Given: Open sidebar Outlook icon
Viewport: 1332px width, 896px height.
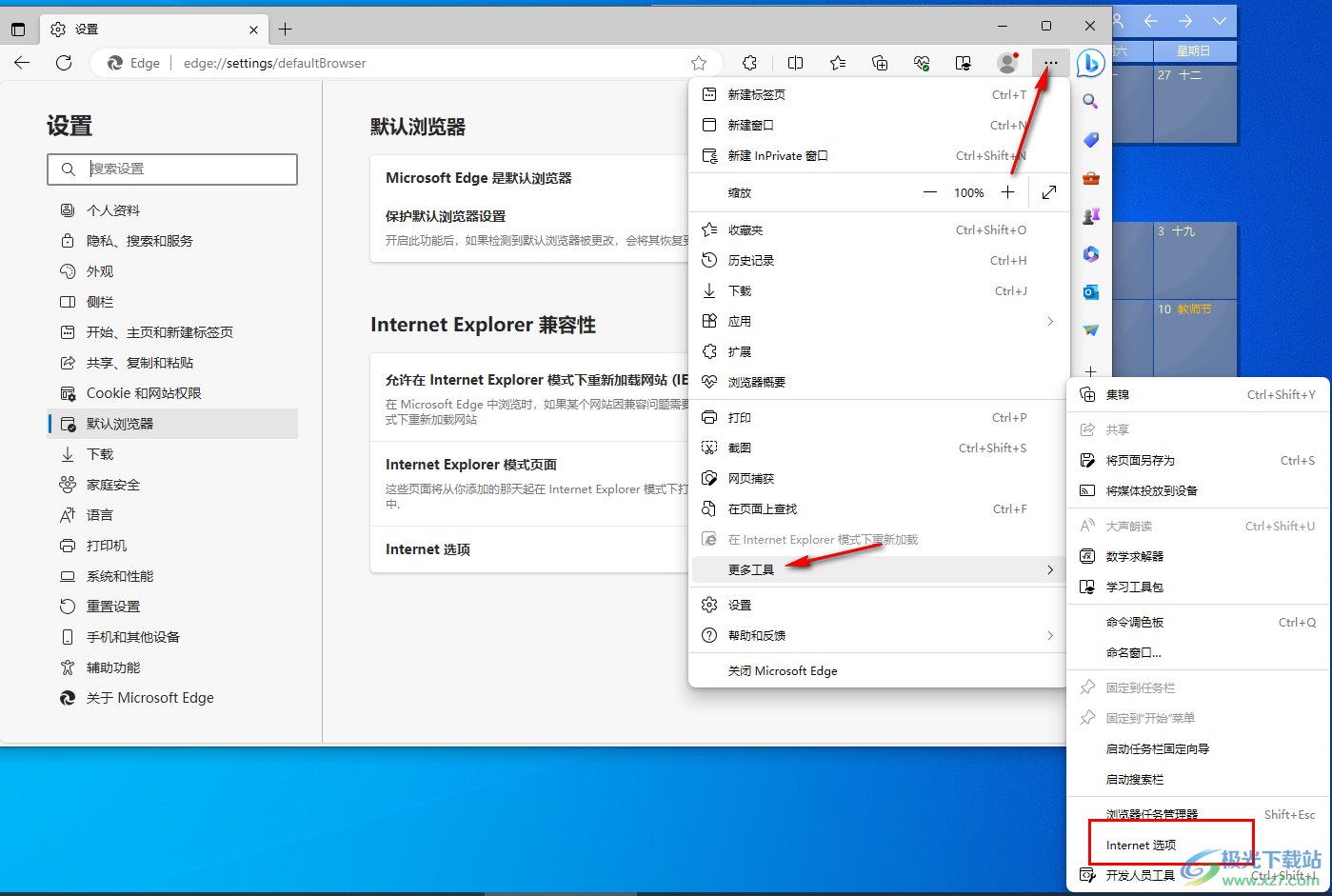Looking at the screenshot, I should pos(1091,292).
